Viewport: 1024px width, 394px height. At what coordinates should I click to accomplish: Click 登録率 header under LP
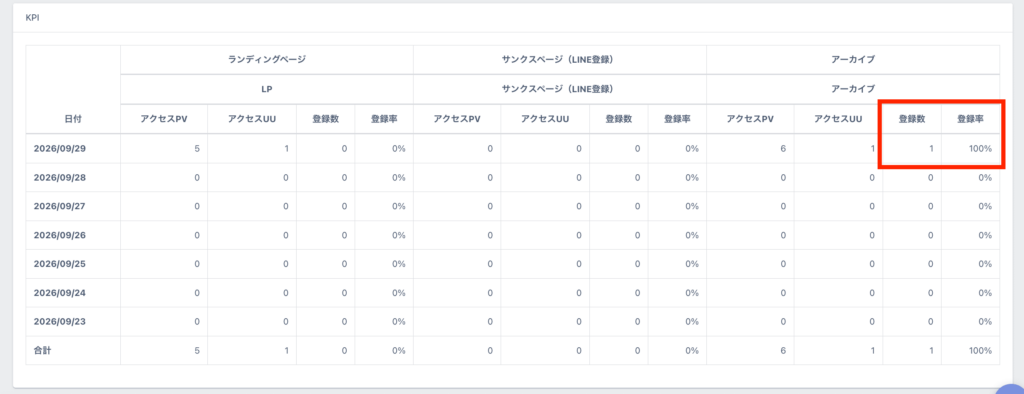384,119
